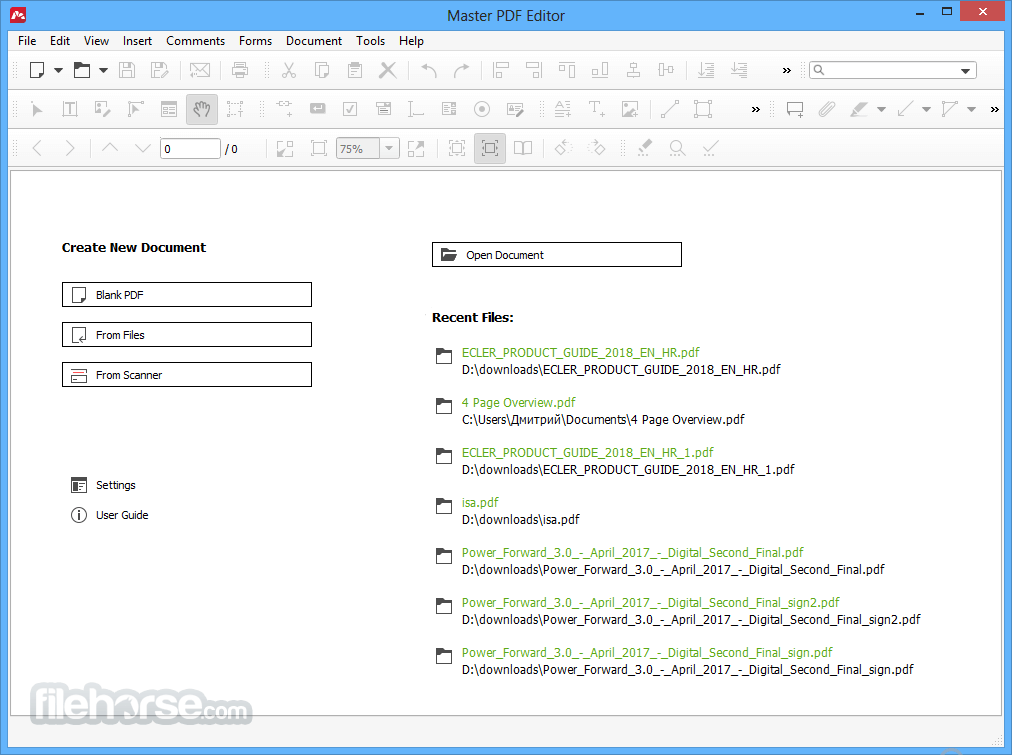Click the Check Box form field icon

click(x=350, y=109)
